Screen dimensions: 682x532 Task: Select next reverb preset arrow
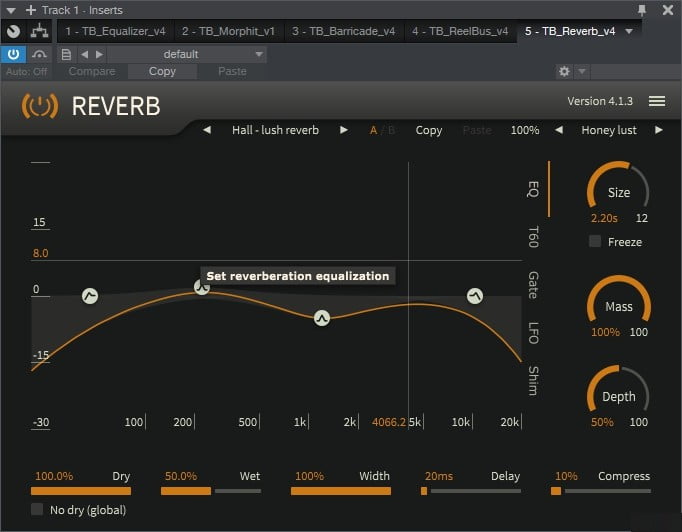[x=344, y=130]
